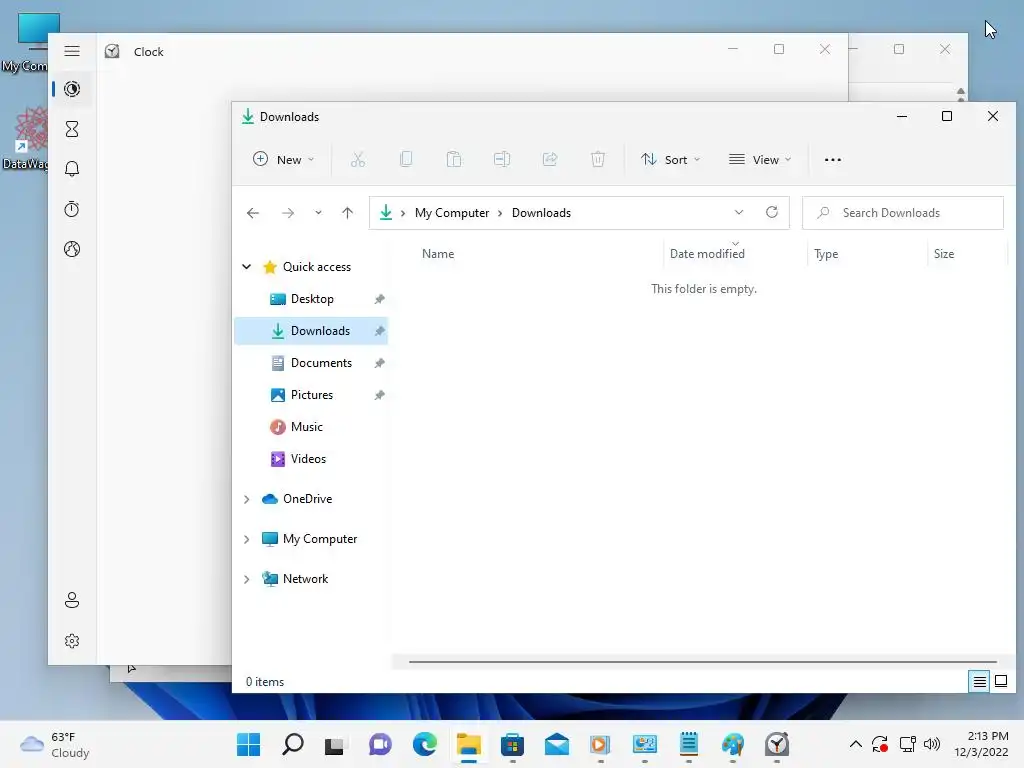This screenshot has width=1024, height=768.
Task: Expand the Network tree node
Action: point(247,579)
